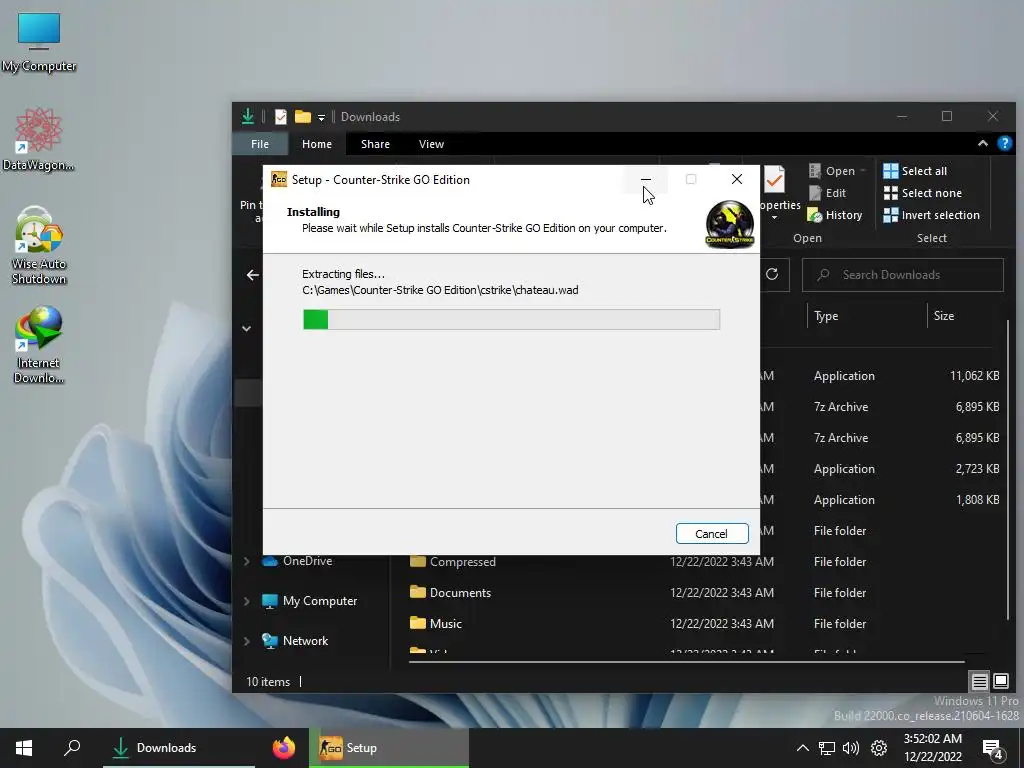Open the File tab in Downloads window
The image size is (1024, 768).
pyautogui.click(x=260, y=144)
